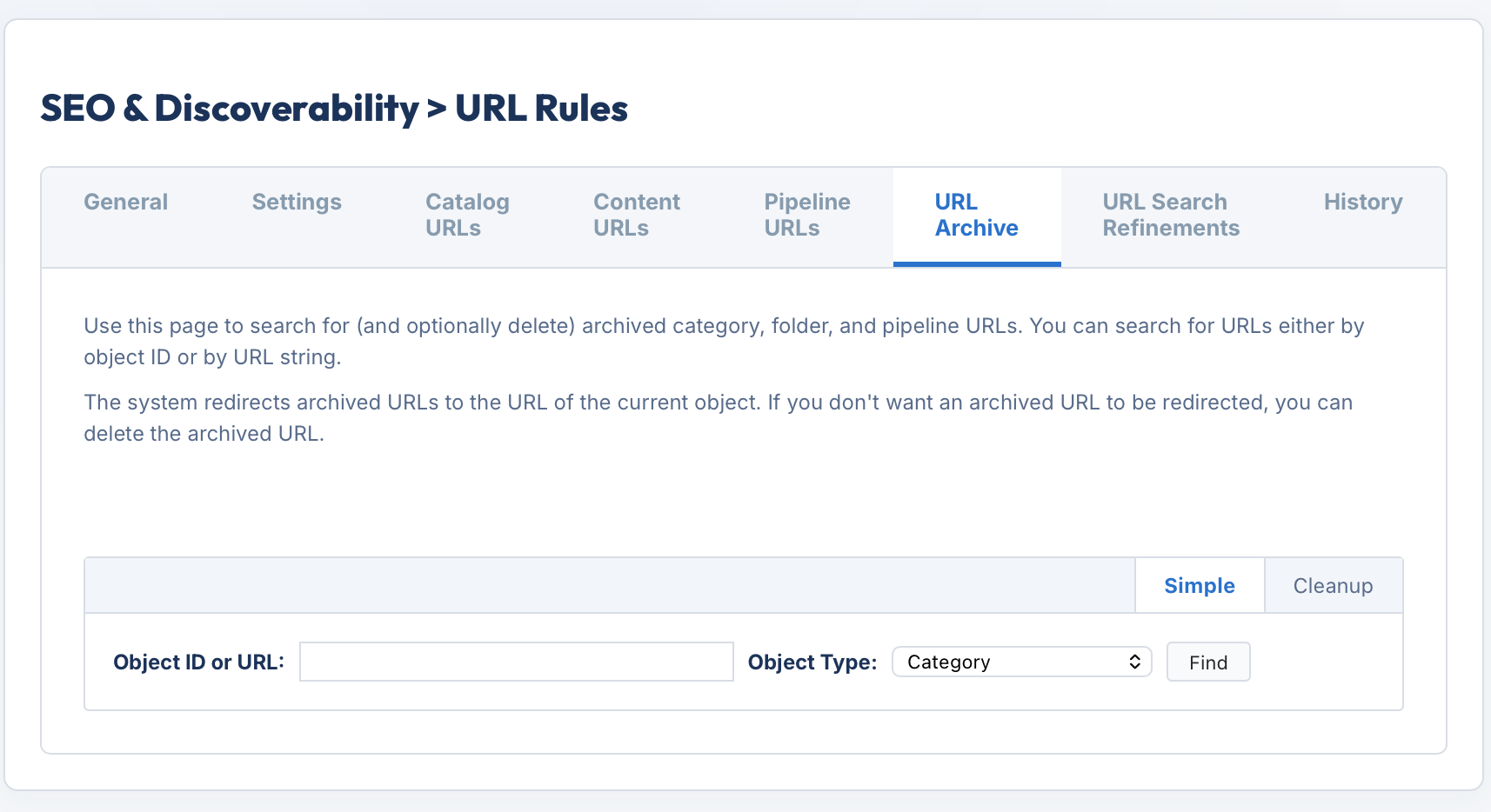Go to the Content URLs tab

(x=637, y=215)
